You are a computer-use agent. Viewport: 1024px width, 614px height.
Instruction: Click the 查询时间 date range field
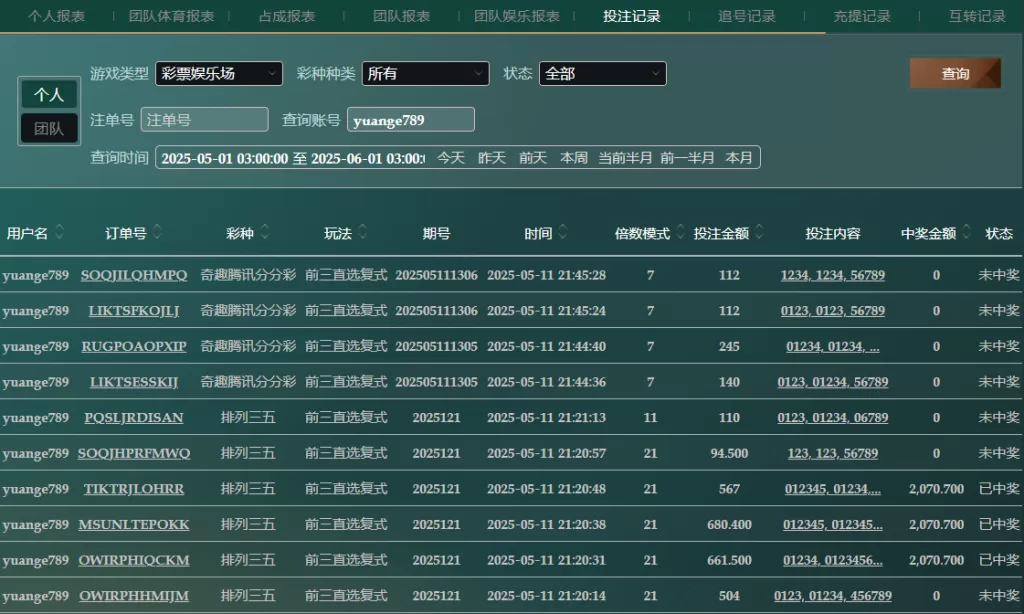coord(291,158)
